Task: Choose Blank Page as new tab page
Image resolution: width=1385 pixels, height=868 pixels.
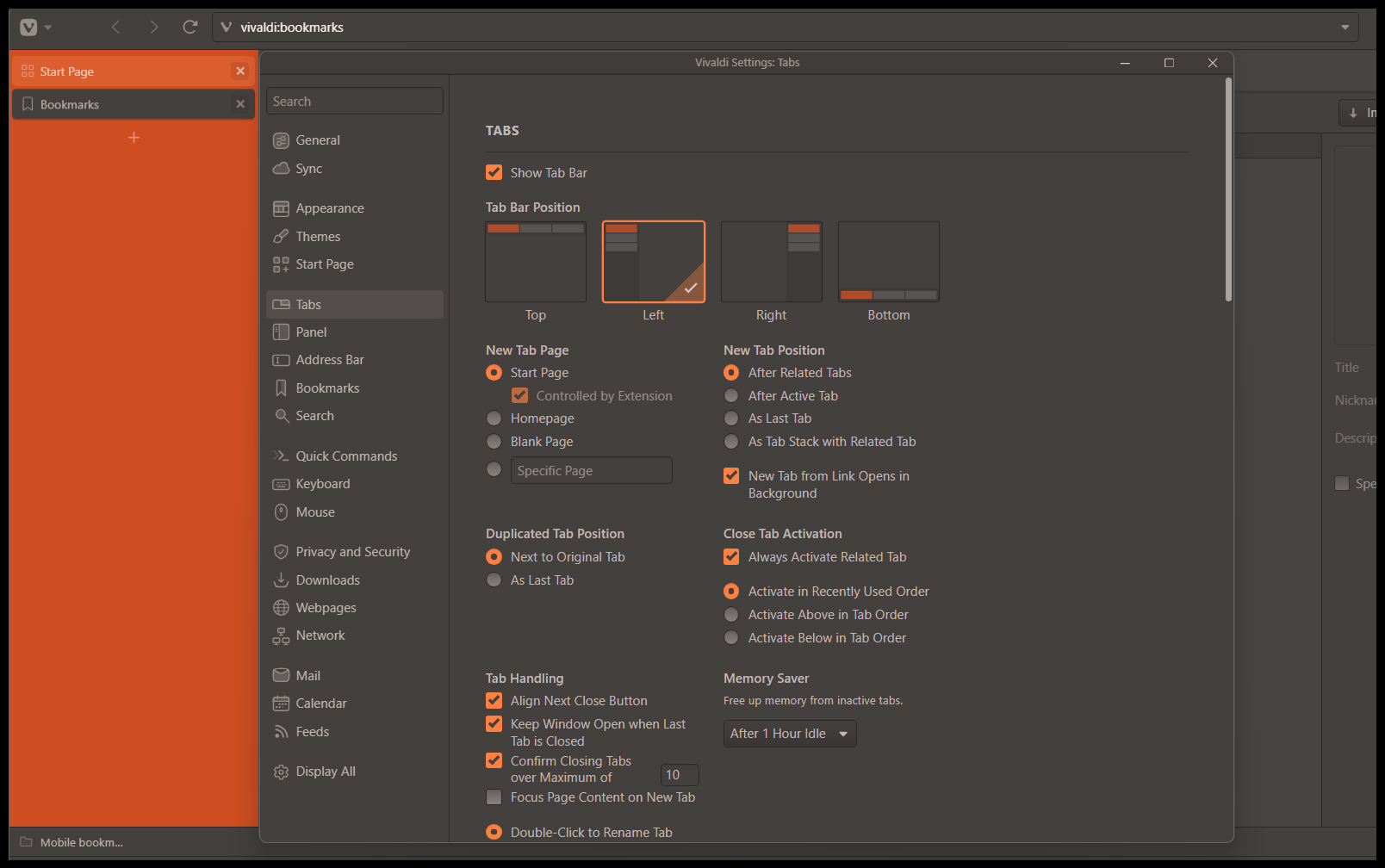Action: tap(494, 442)
